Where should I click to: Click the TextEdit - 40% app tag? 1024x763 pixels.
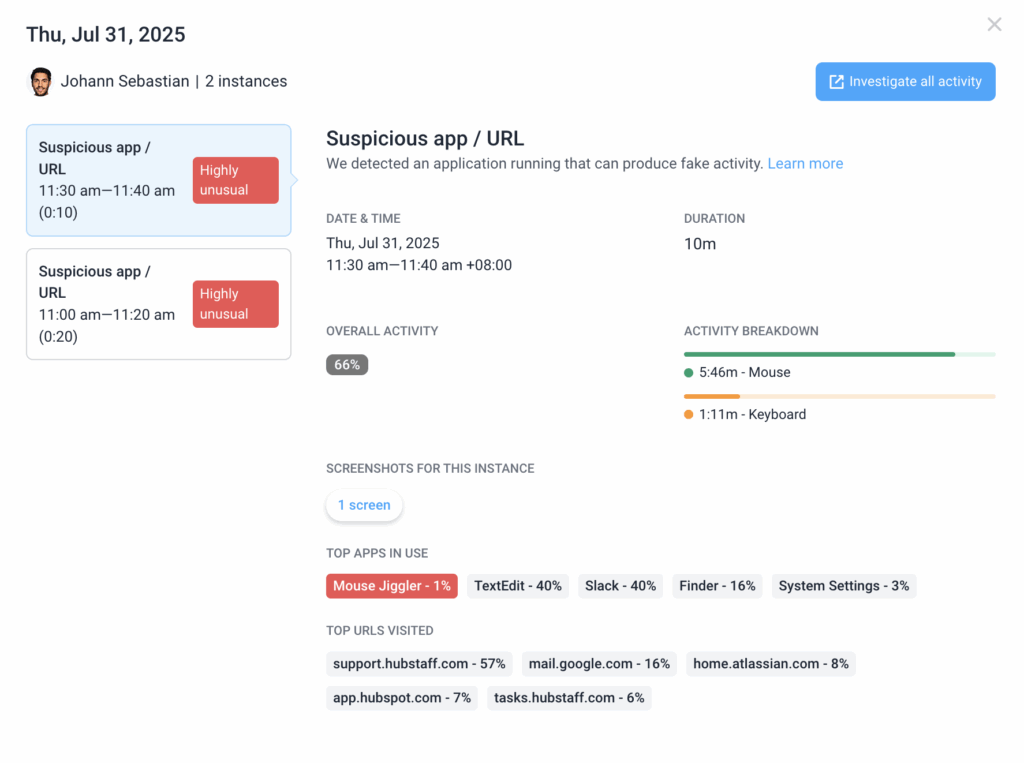click(x=518, y=586)
